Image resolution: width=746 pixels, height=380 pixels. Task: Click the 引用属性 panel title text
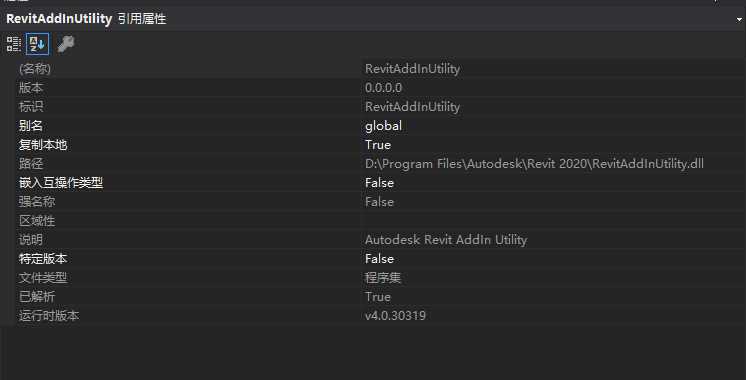pyautogui.click(x=142, y=19)
